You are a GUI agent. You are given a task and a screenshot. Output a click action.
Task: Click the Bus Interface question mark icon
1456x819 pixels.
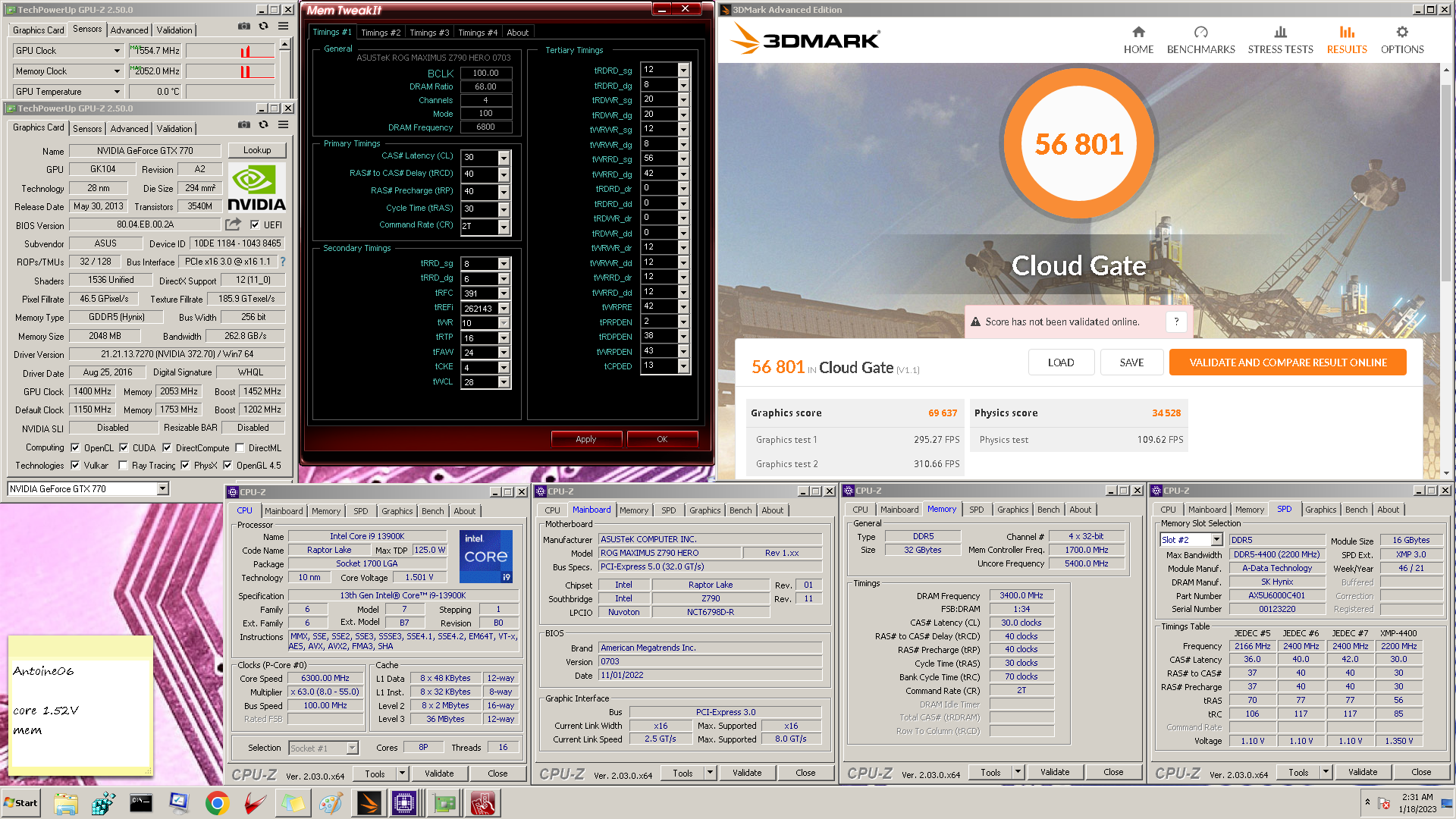click(283, 262)
